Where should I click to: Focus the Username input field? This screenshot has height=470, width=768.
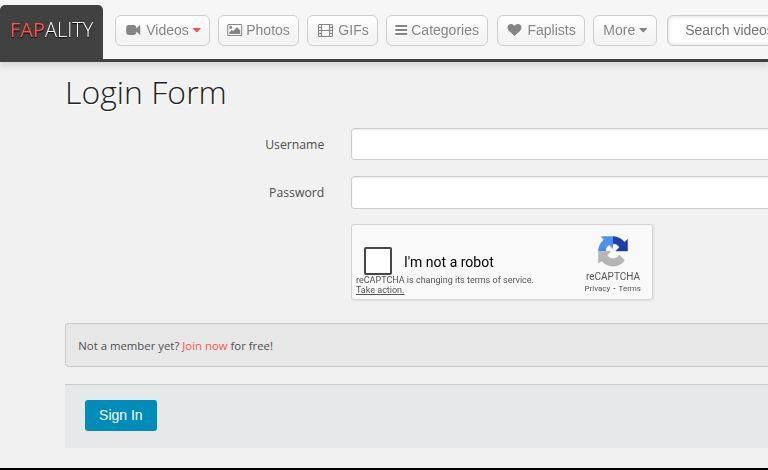click(559, 144)
